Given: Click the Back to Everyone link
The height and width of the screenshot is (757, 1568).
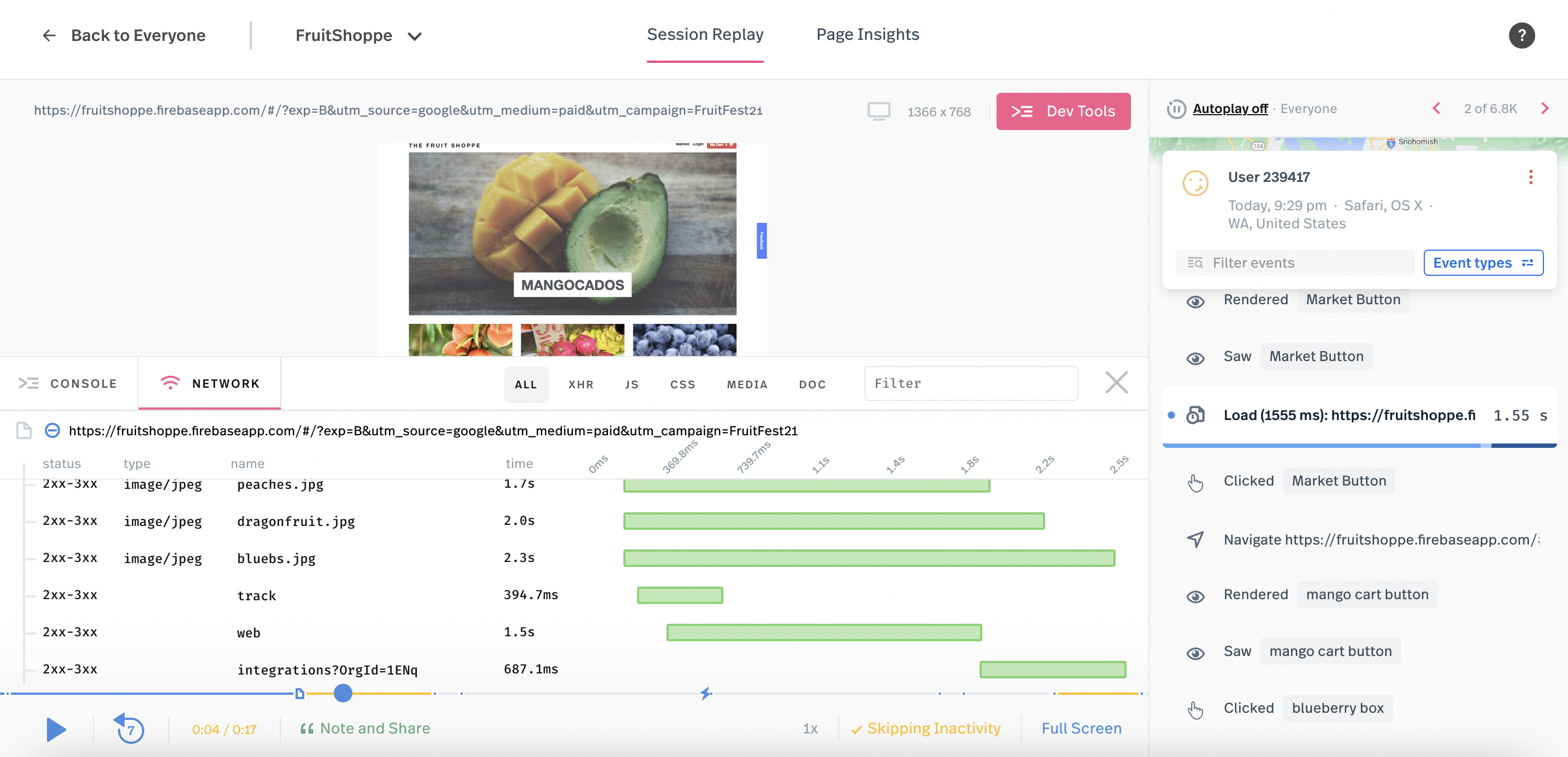Looking at the screenshot, I should [x=120, y=35].
